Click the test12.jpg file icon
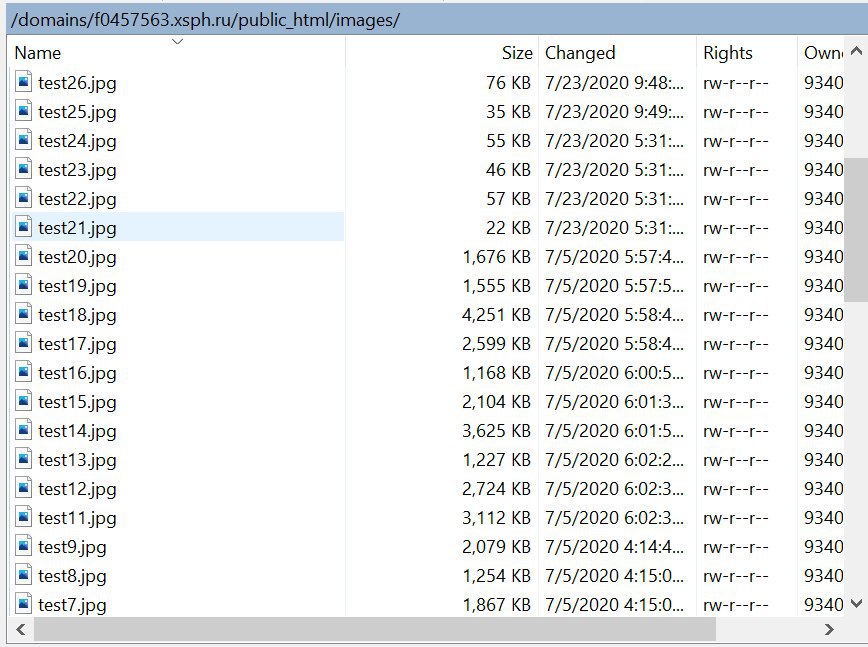 [23, 488]
